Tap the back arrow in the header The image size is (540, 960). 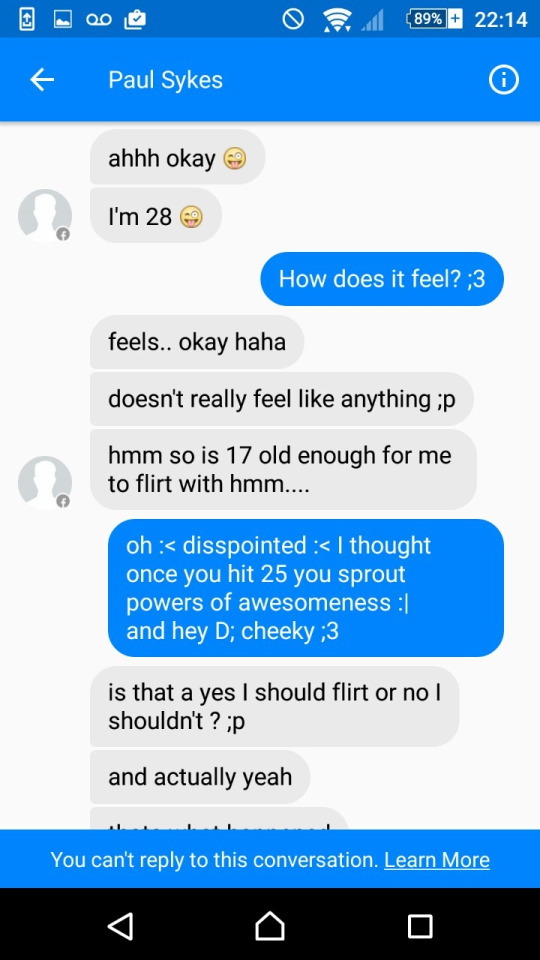click(42, 80)
